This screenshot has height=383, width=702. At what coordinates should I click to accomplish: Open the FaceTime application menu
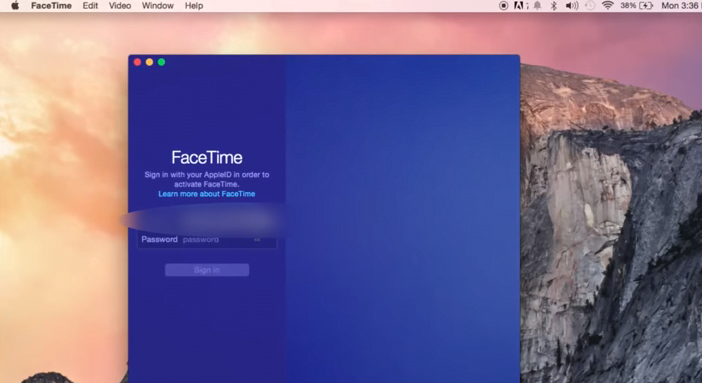(x=51, y=6)
